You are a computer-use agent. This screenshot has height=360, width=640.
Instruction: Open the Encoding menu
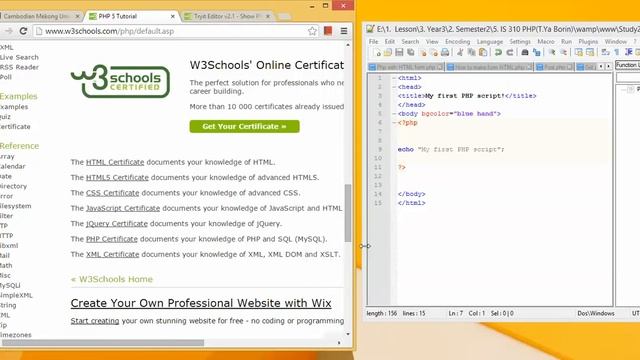[x=458, y=42]
